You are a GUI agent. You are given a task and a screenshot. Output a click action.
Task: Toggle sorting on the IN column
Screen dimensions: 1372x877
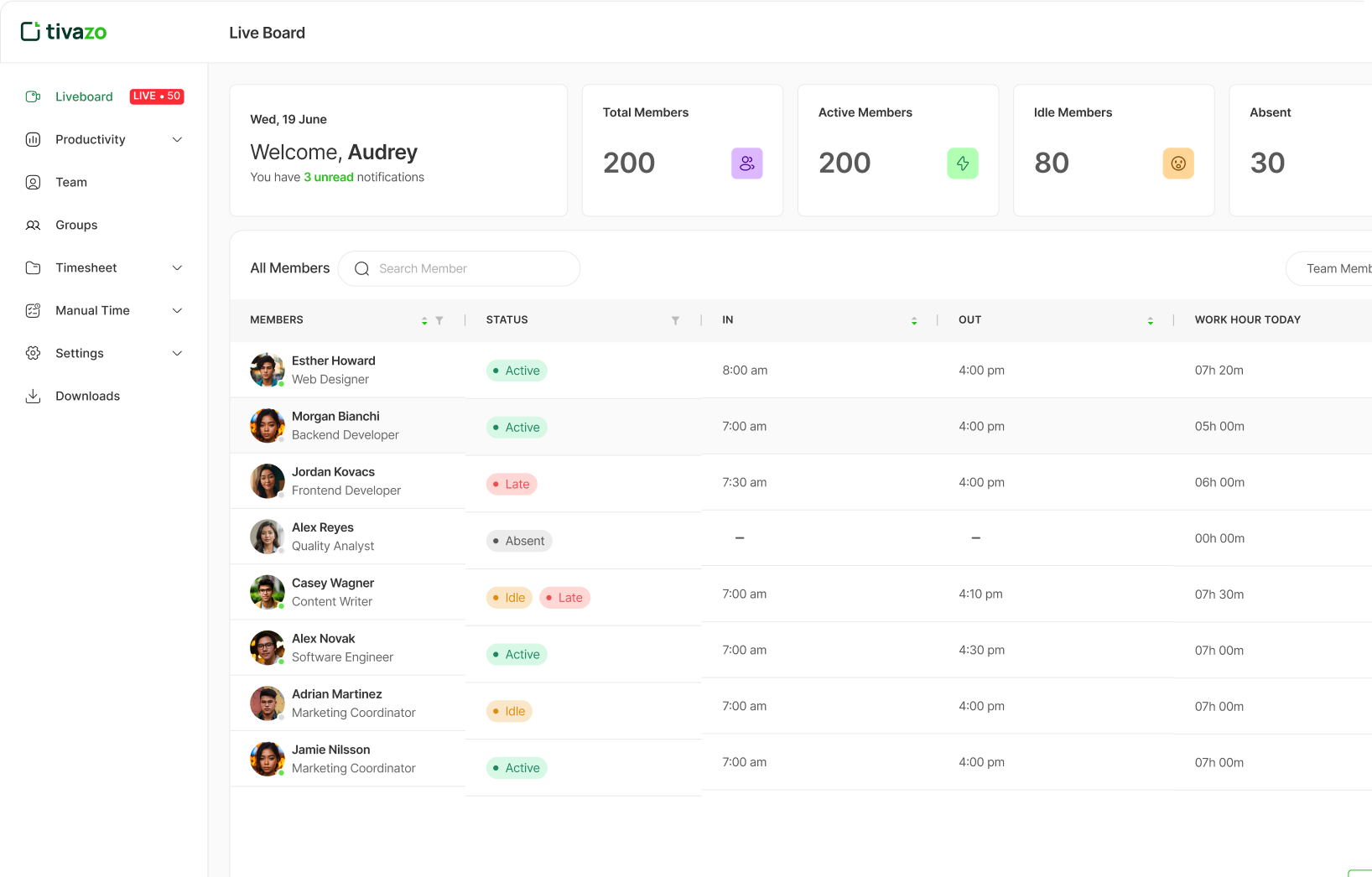(914, 320)
